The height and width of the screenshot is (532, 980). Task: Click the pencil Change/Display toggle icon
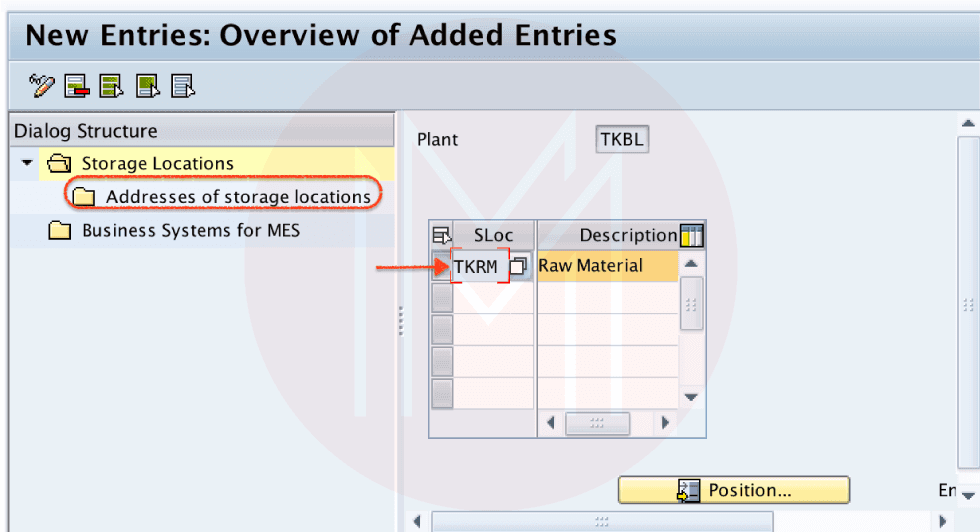pyautogui.click(x=42, y=86)
